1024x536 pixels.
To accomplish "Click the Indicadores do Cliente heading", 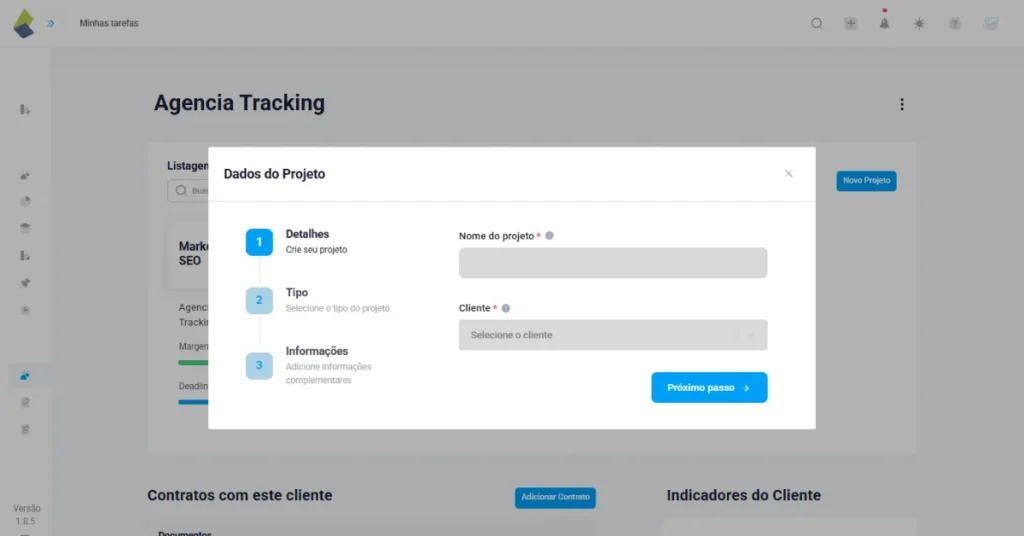I will point(743,496).
